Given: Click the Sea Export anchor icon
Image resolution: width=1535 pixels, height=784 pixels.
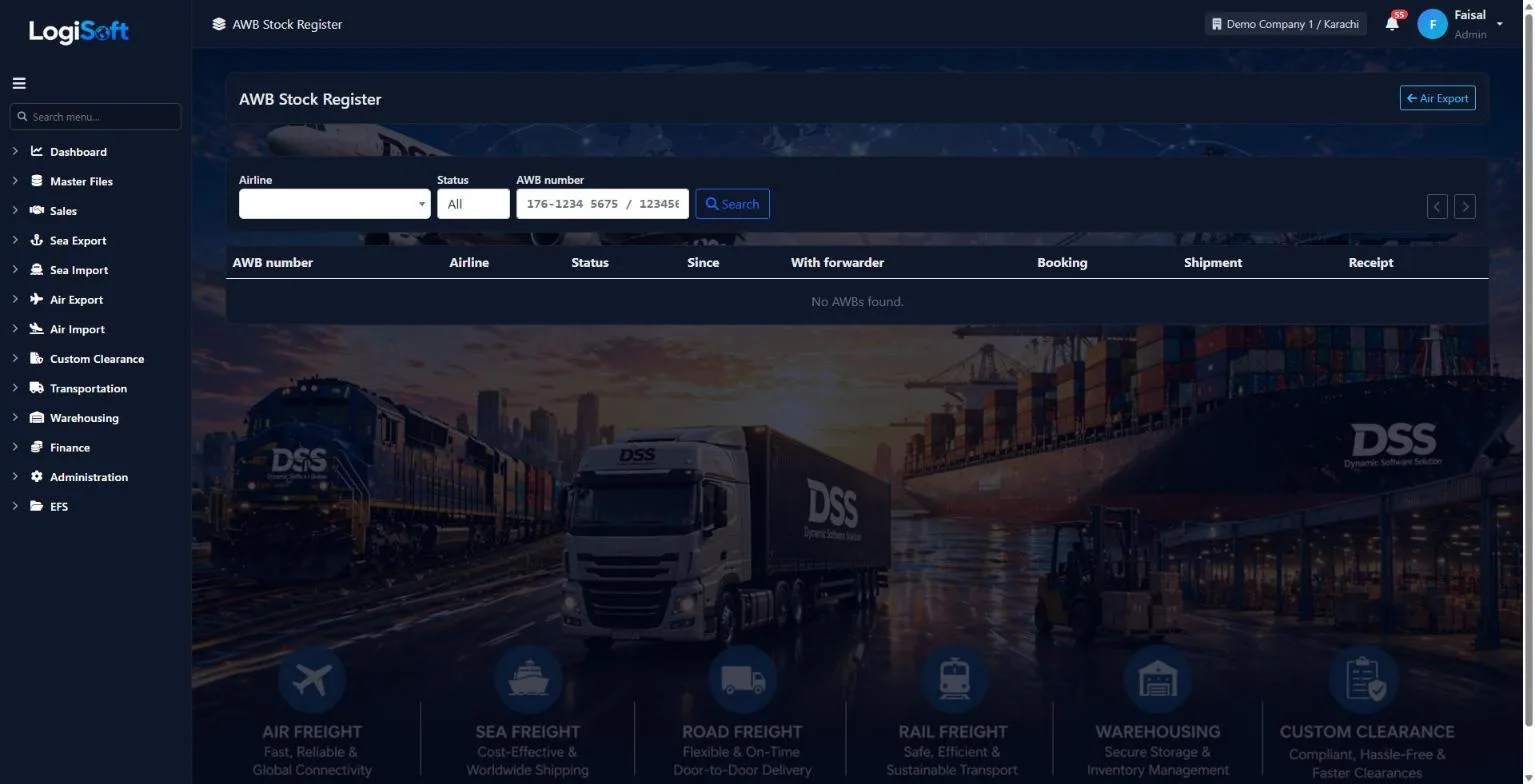Looking at the screenshot, I should 37,241.
